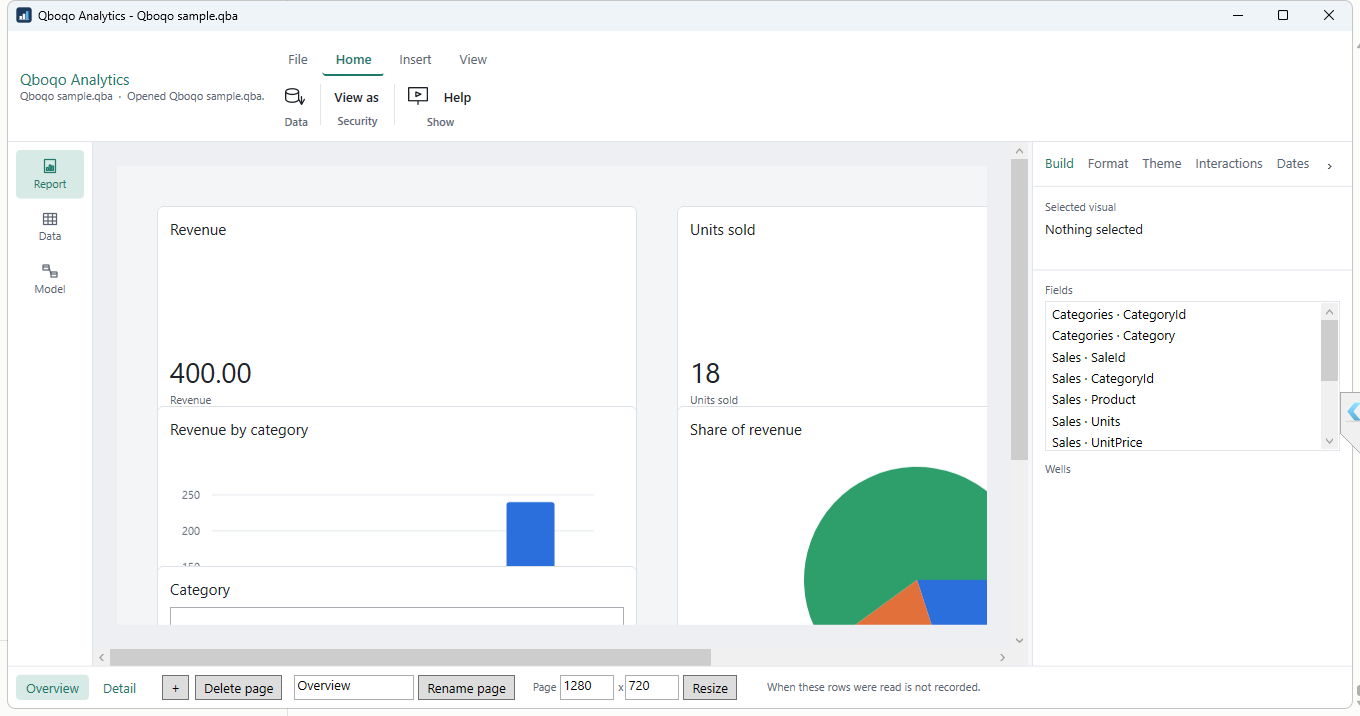
Task: Open the Data source icon in ribbon
Action: click(x=295, y=97)
